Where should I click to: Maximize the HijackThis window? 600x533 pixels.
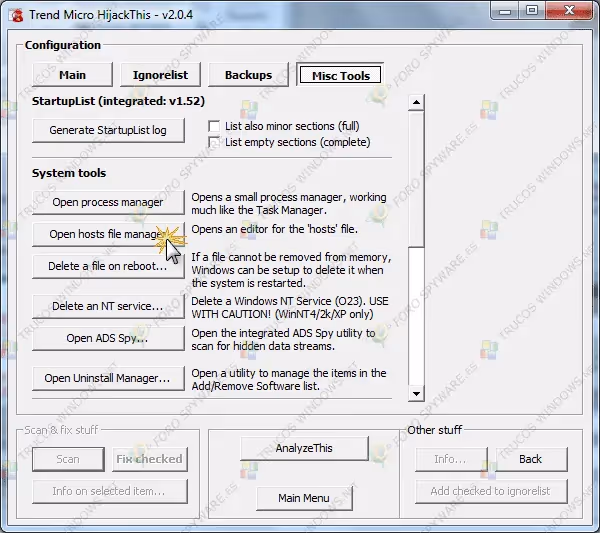coord(532,10)
